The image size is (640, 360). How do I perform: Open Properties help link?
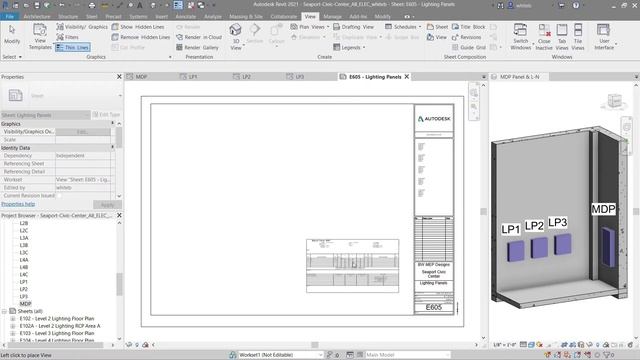pyautogui.click(x=18, y=204)
